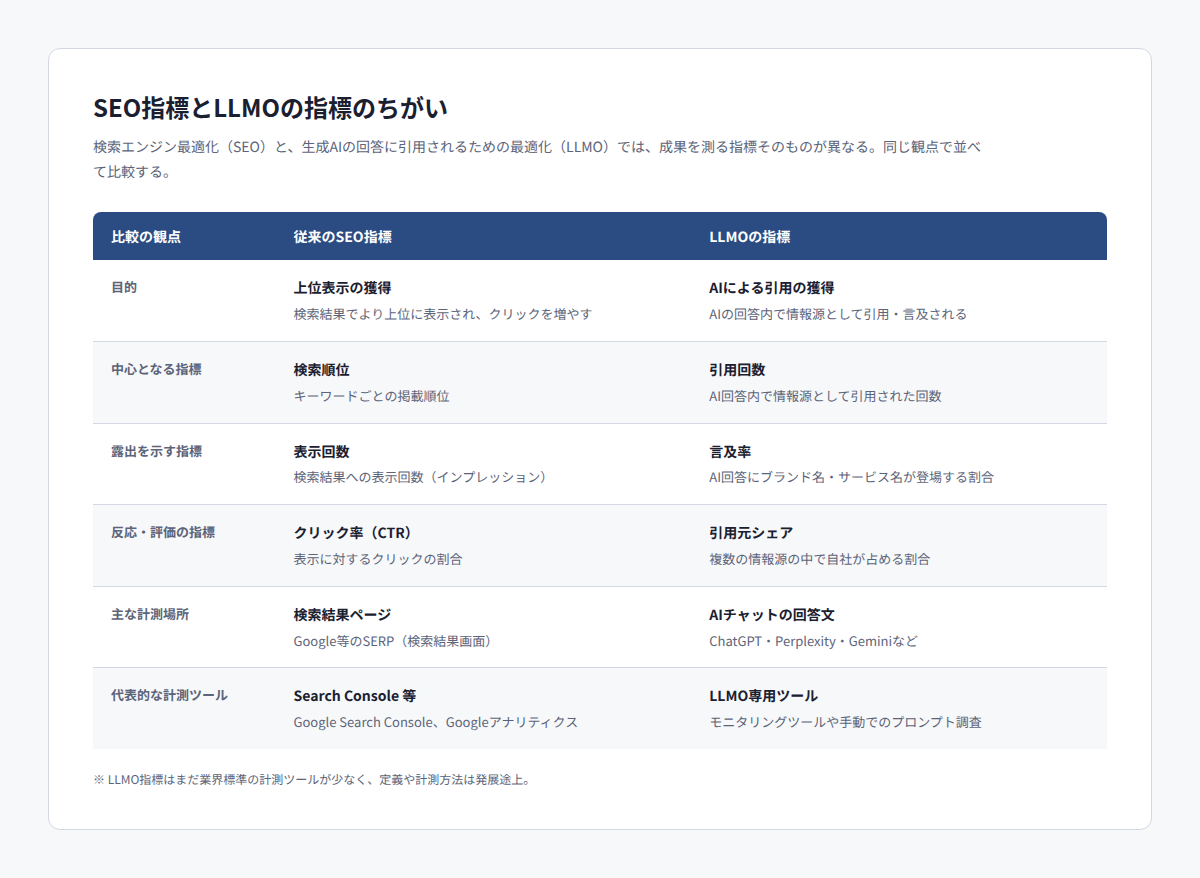Select column header 従来のSEO指標
Image resolution: width=1200 pixels, height=878 pixels.
tap(342, 237)
